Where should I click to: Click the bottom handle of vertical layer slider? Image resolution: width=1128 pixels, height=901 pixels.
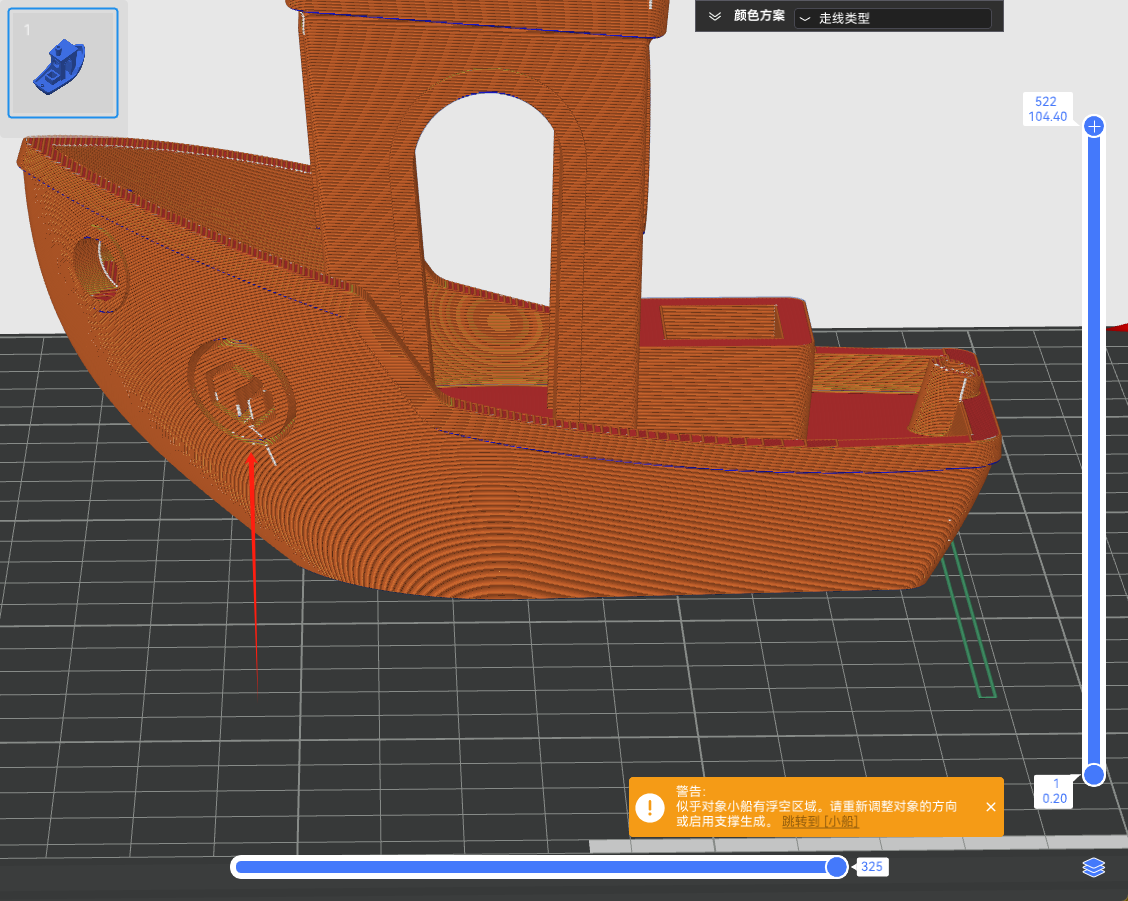[1094, 774]
